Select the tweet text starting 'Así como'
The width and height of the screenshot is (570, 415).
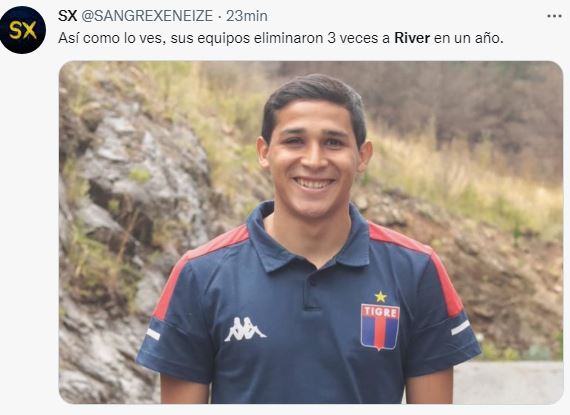281,38
